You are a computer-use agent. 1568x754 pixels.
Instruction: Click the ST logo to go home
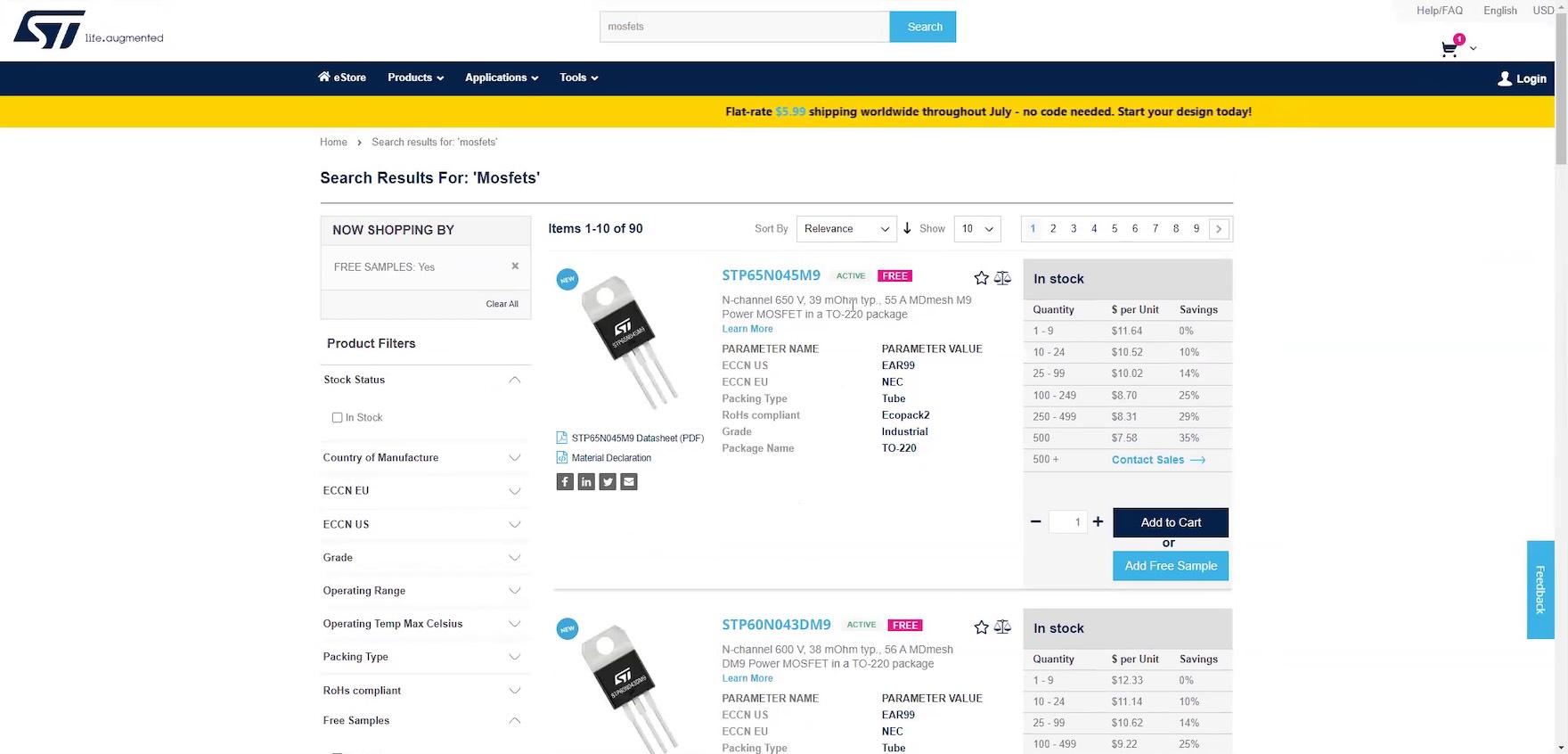click(50, 29)
